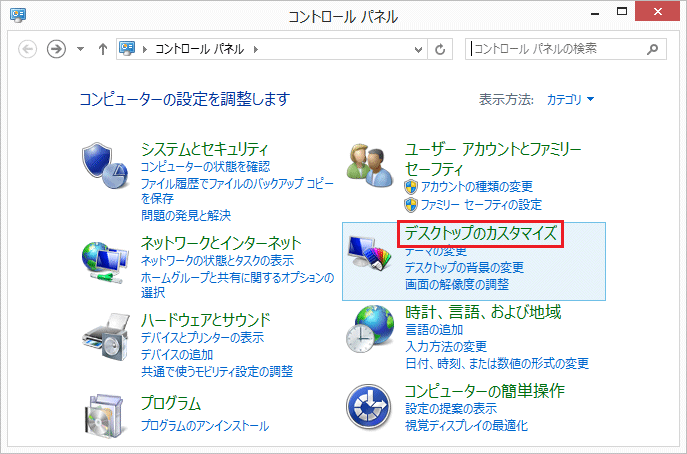The height and width of the screenshot is (454, 687).
Task: Open コンピューターの状態を確認 link
Action: [x=205, y=167]
